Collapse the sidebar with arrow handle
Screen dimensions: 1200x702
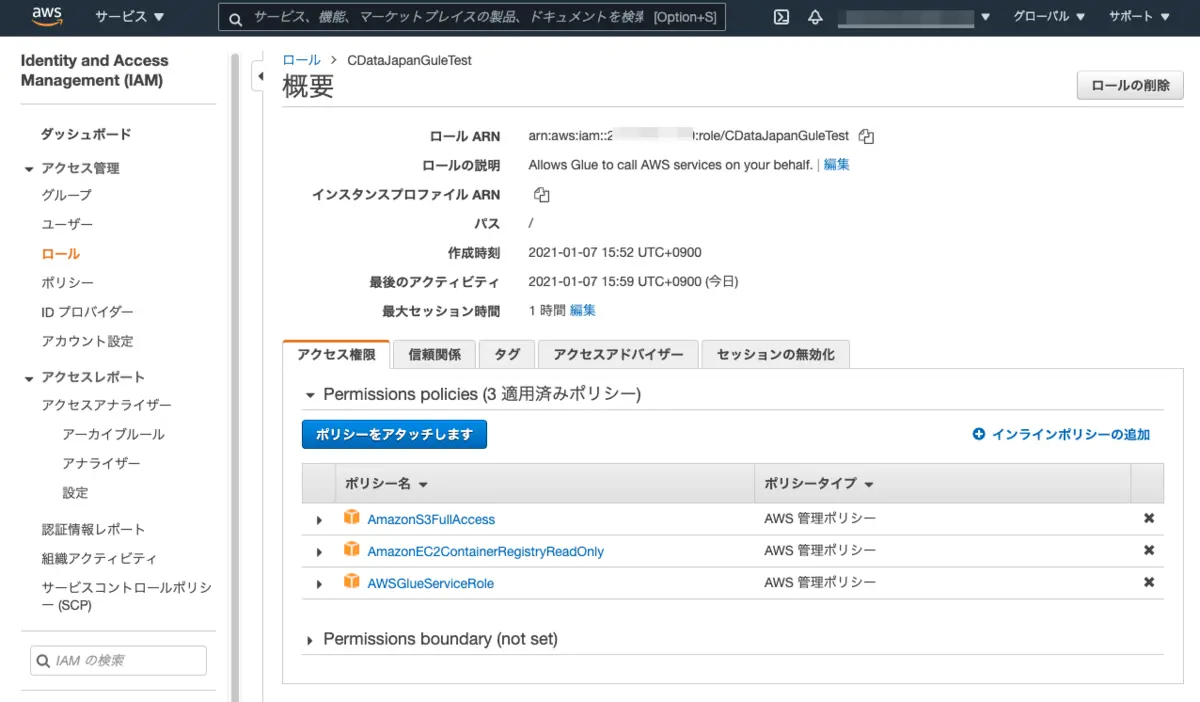259,75
